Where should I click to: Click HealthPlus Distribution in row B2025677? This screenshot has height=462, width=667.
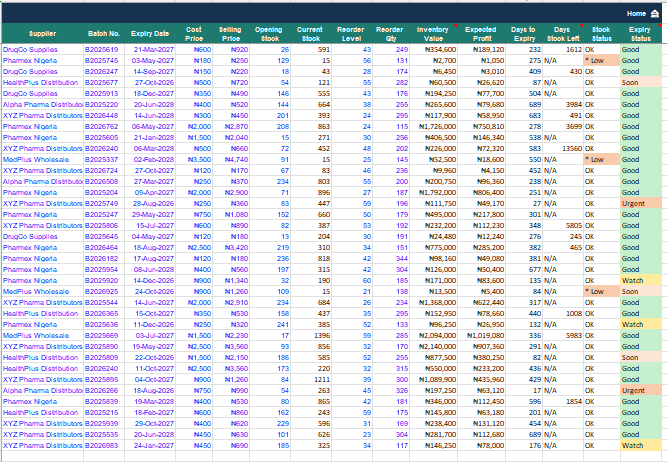point(43,83)
